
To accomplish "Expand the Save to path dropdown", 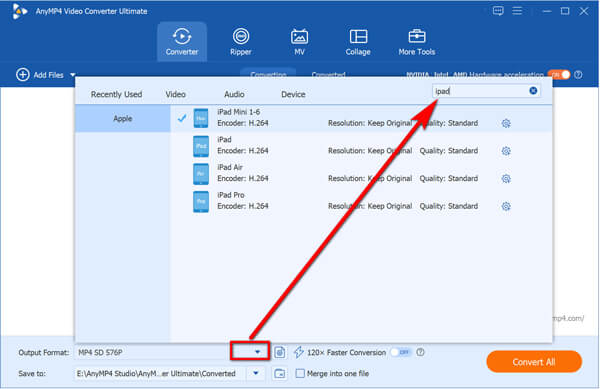I will [256, 373].
